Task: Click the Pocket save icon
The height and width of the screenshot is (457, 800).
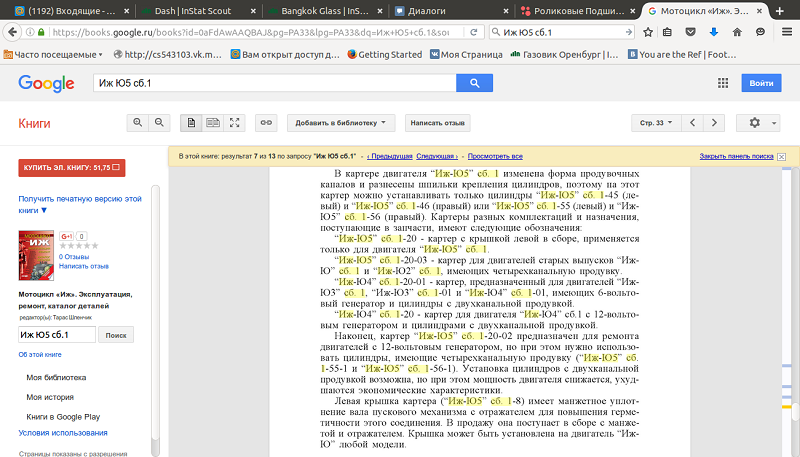Action: [690, 32]
